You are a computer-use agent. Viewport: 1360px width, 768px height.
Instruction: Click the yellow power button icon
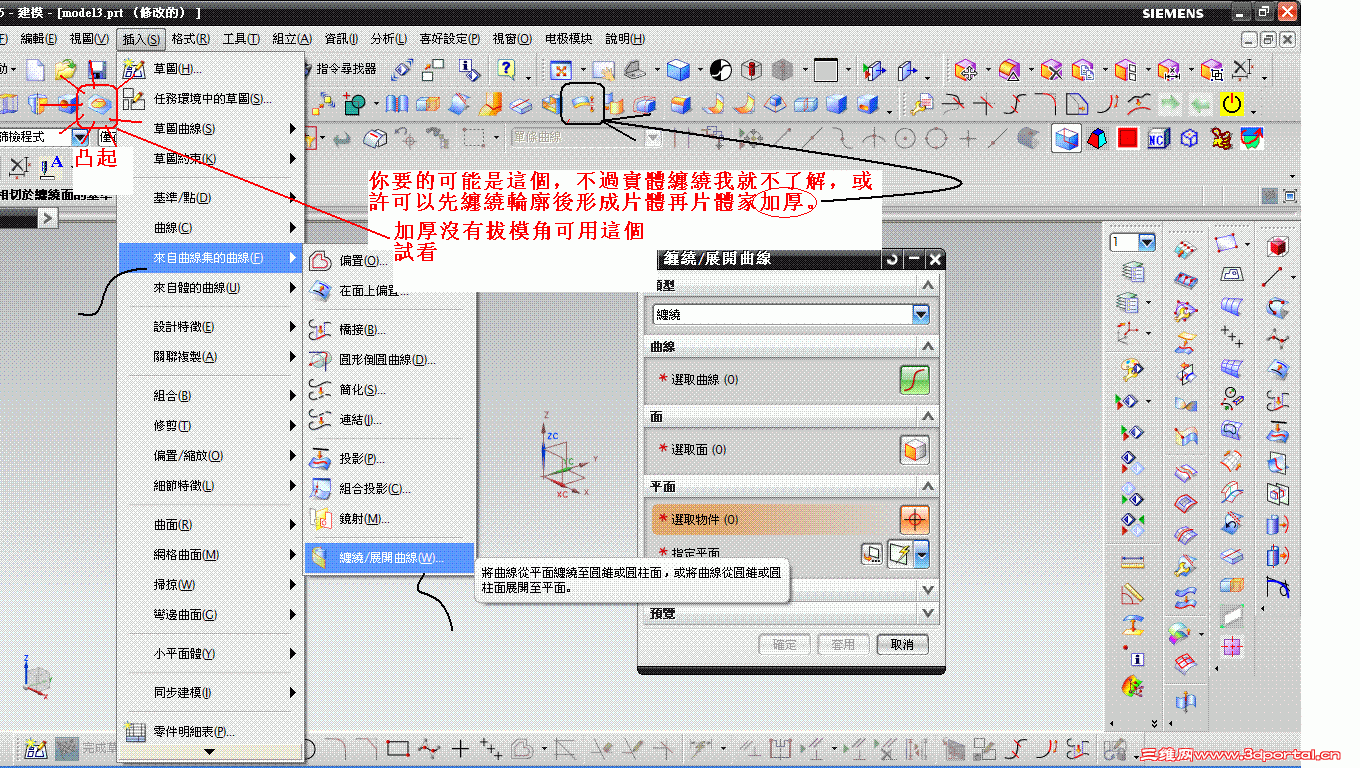pos(1231,104)
